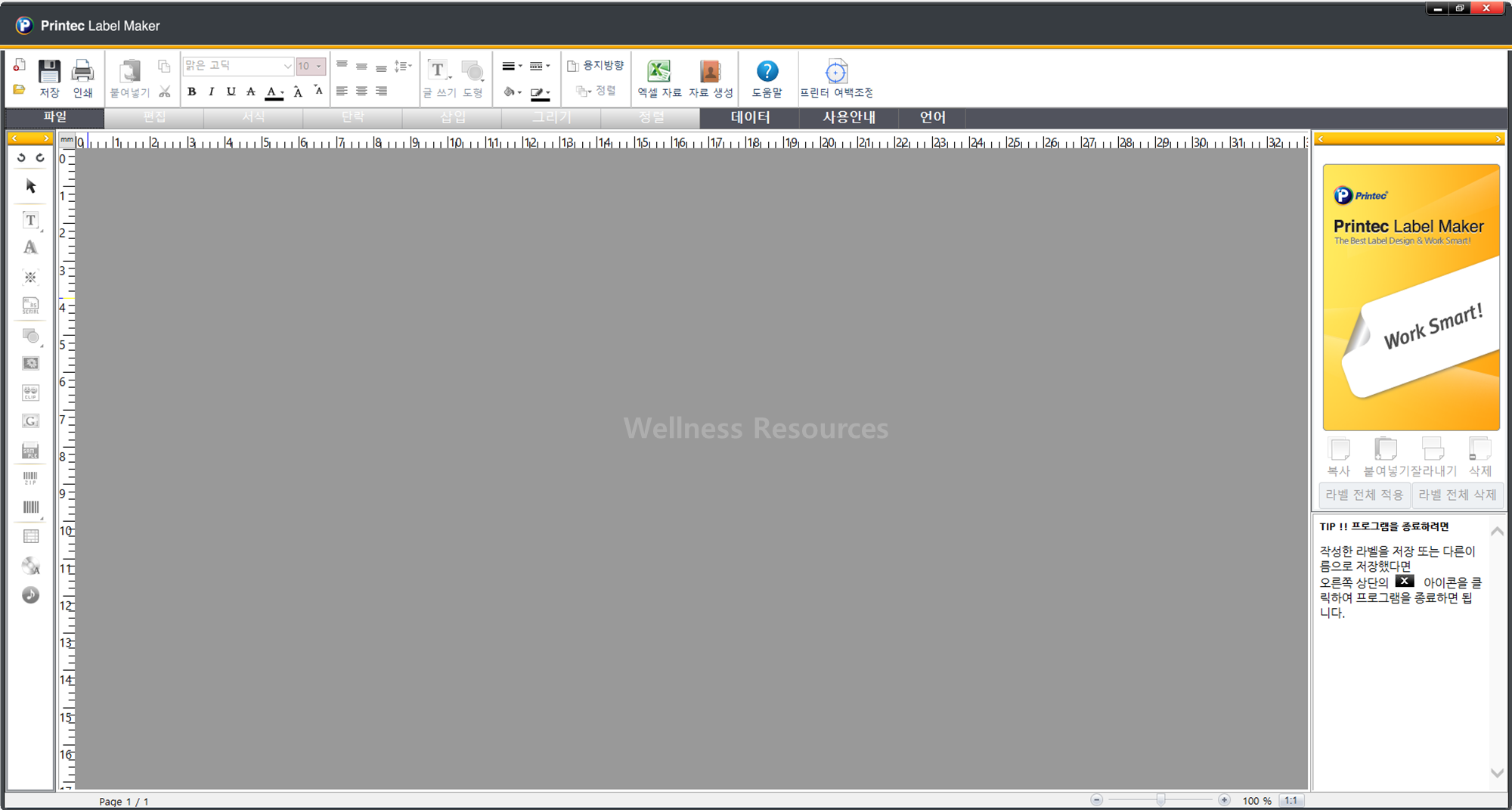Select the serial number tool
This screenshot has width=1512, height=810.
tap(30, 306)
